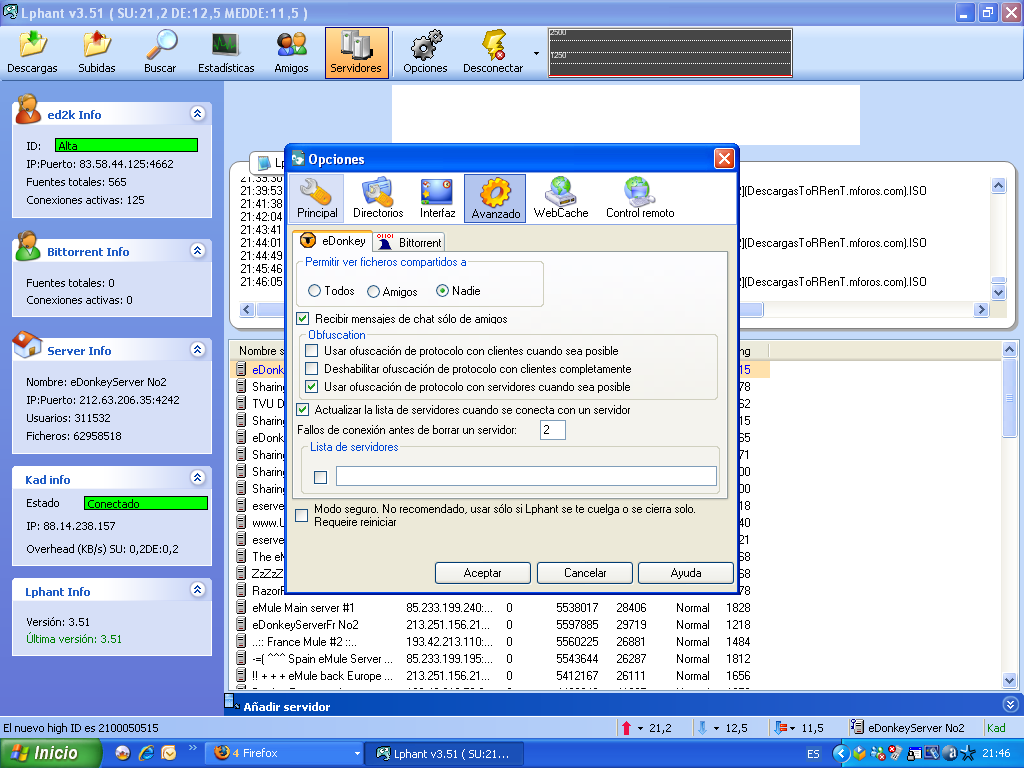Viewport: 1024px width, 768px height.
Task: Open the Control remoto options section
Action: pos(640,199)
